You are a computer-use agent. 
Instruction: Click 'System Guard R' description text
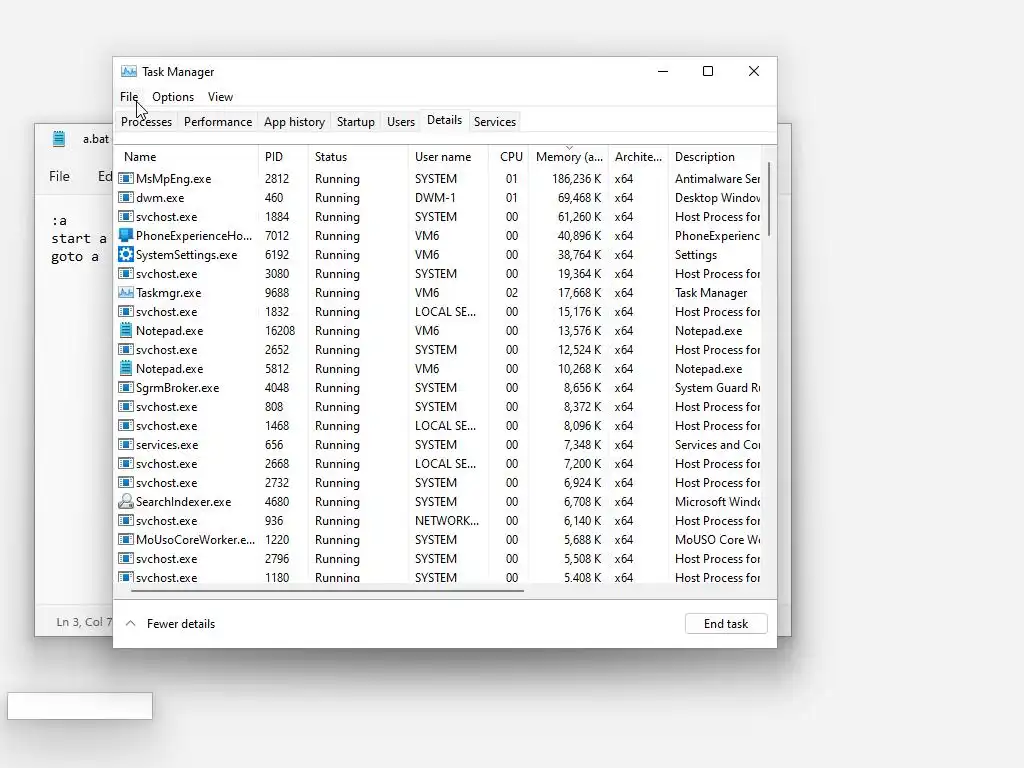click(x=717, y=387)
